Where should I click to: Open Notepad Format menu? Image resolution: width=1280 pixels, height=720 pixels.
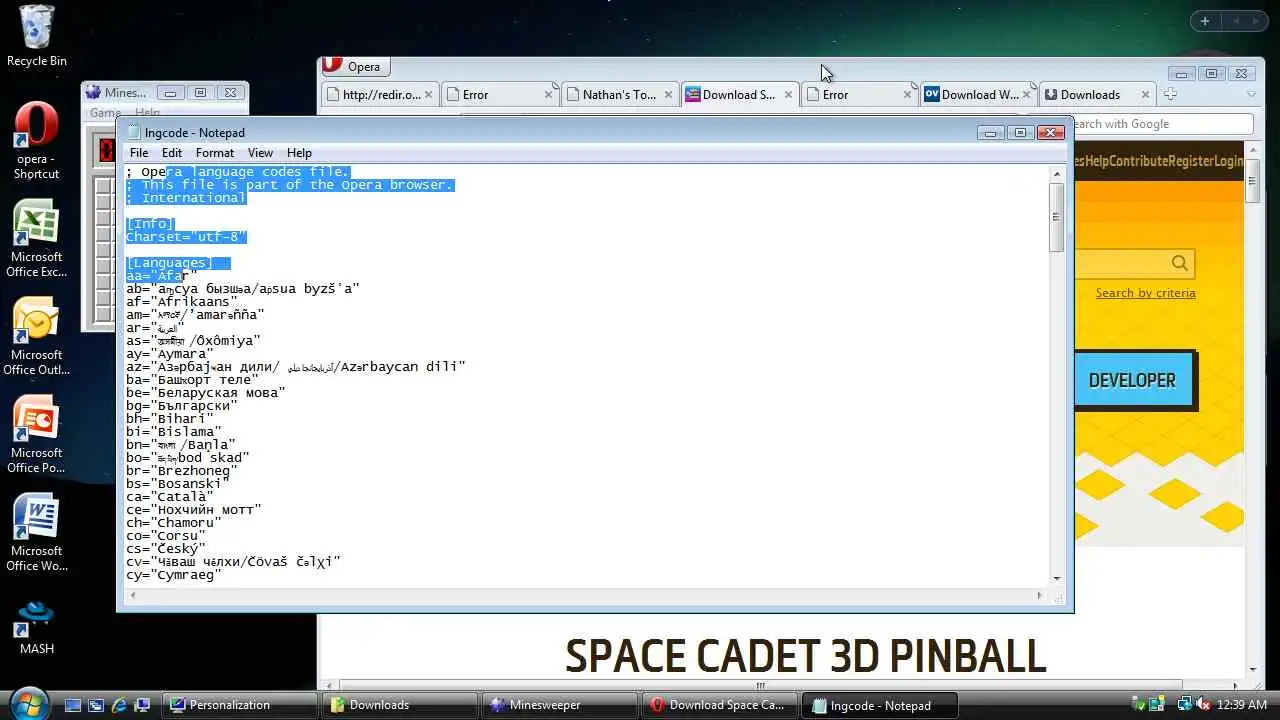pyautogui.click(x=215, y=153)
